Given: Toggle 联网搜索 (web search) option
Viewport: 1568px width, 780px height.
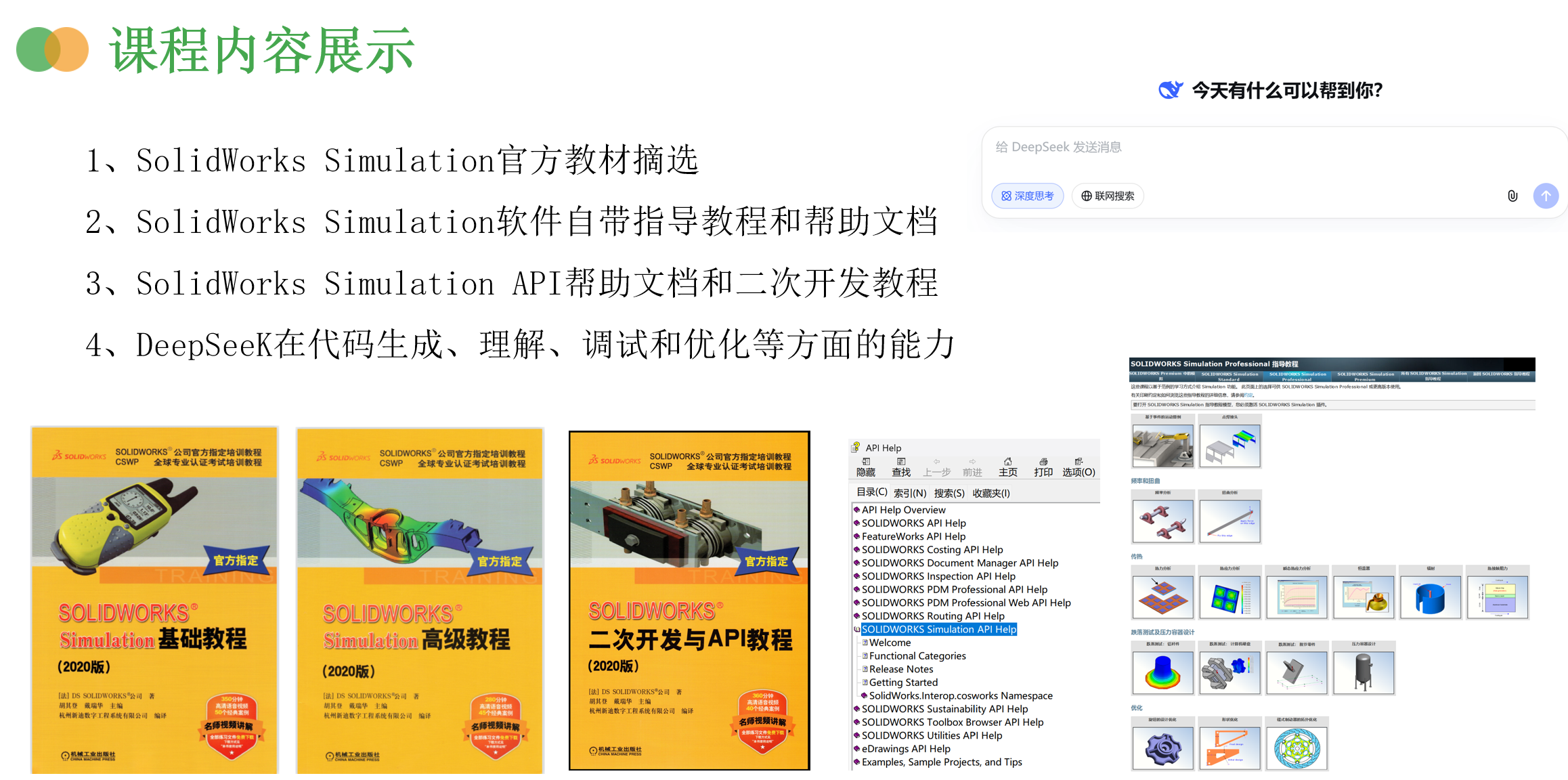Looking at the screenshot, I should [1108, 196].
